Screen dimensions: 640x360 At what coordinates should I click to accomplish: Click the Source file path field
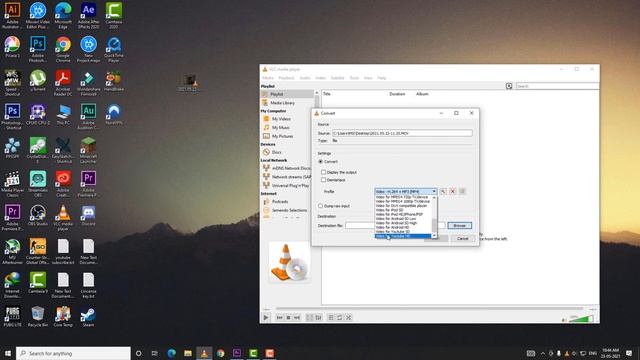coord(402,133)
